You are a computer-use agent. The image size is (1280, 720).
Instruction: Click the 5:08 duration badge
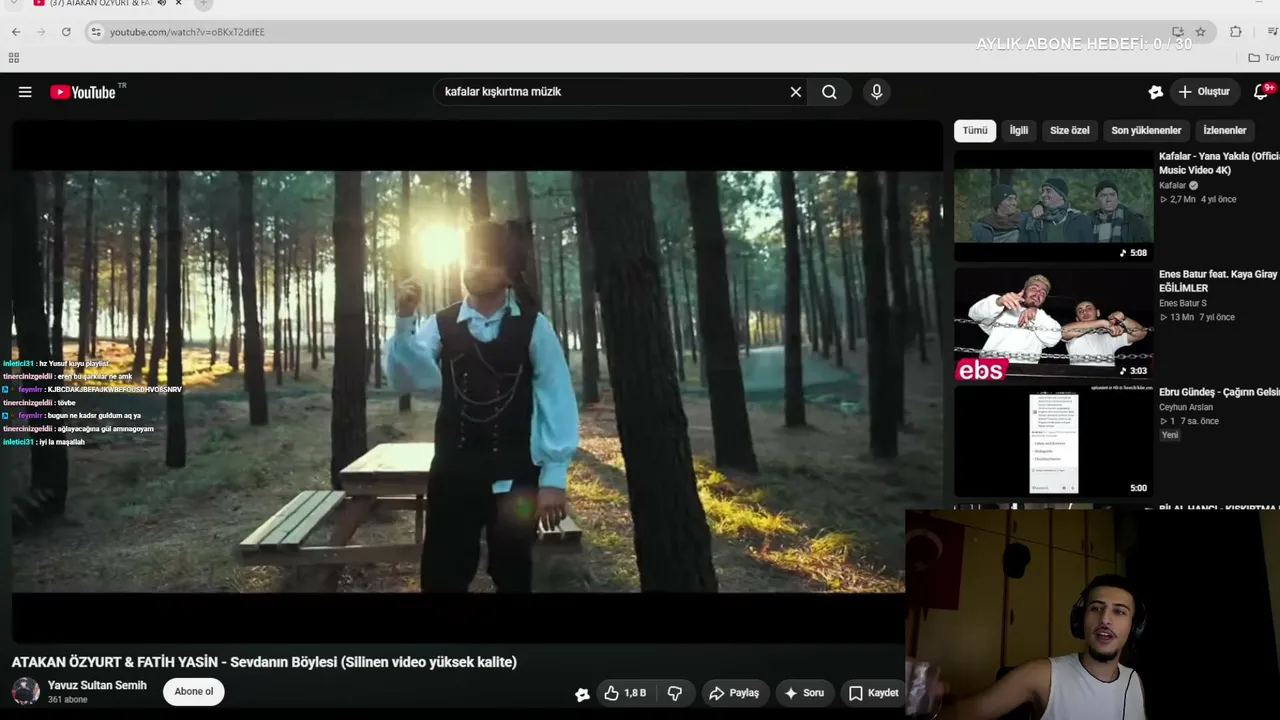point(1134,253)
